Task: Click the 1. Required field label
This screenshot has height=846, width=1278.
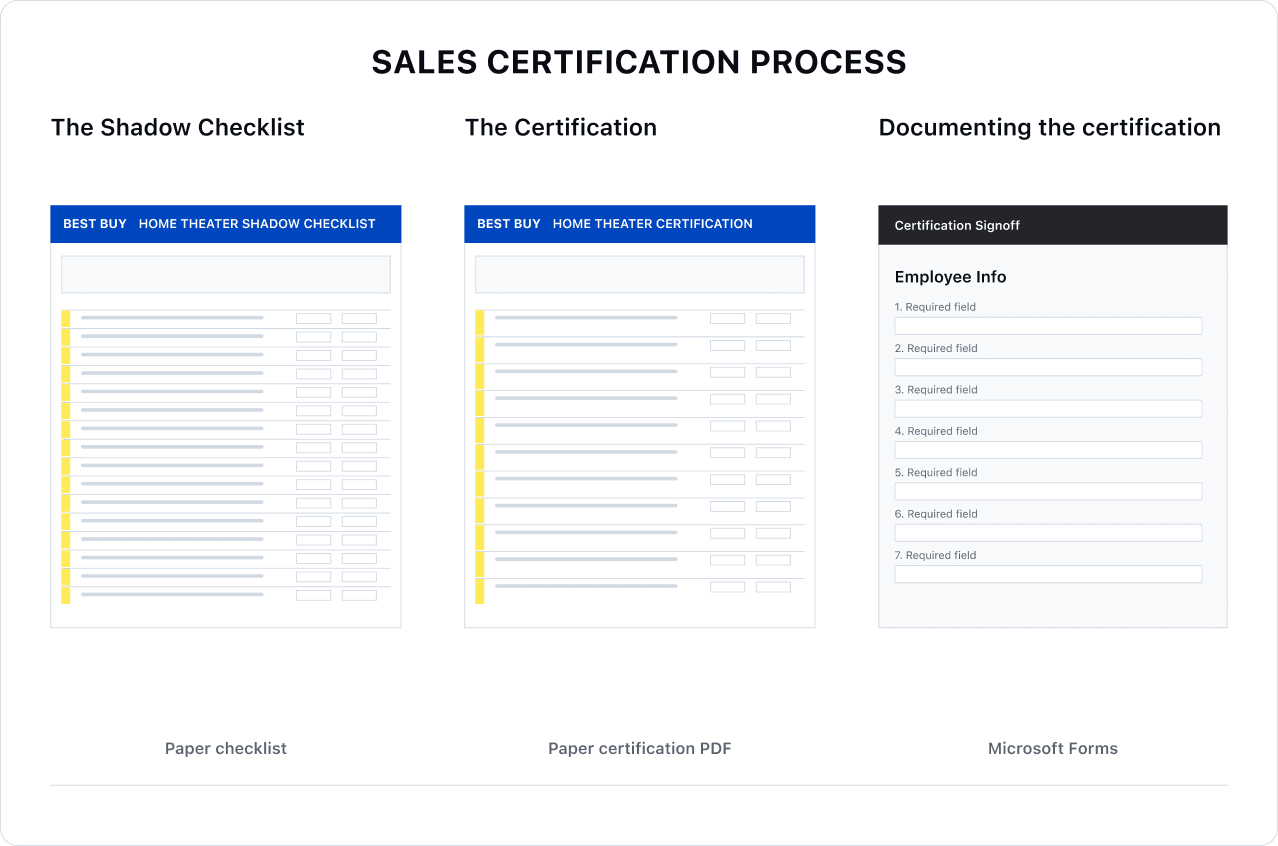Action: (935, 307)
